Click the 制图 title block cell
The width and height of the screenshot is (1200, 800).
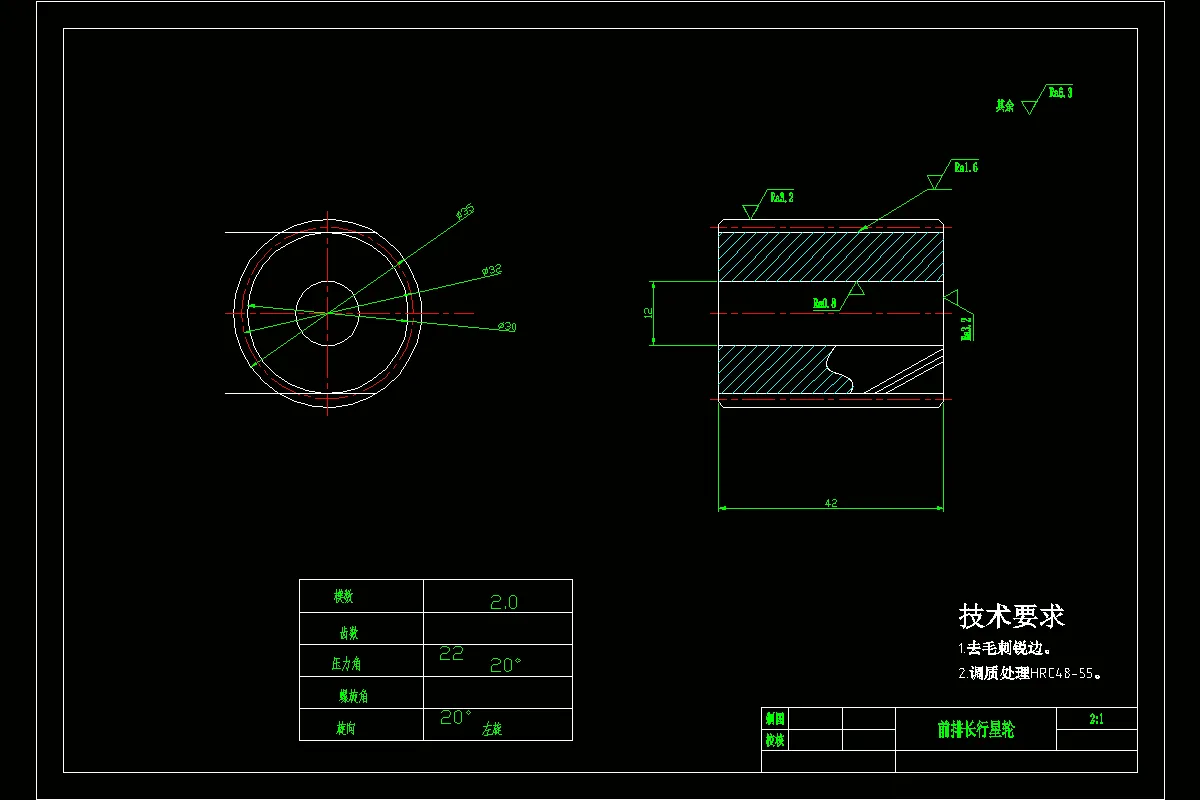tap(775, 718)
